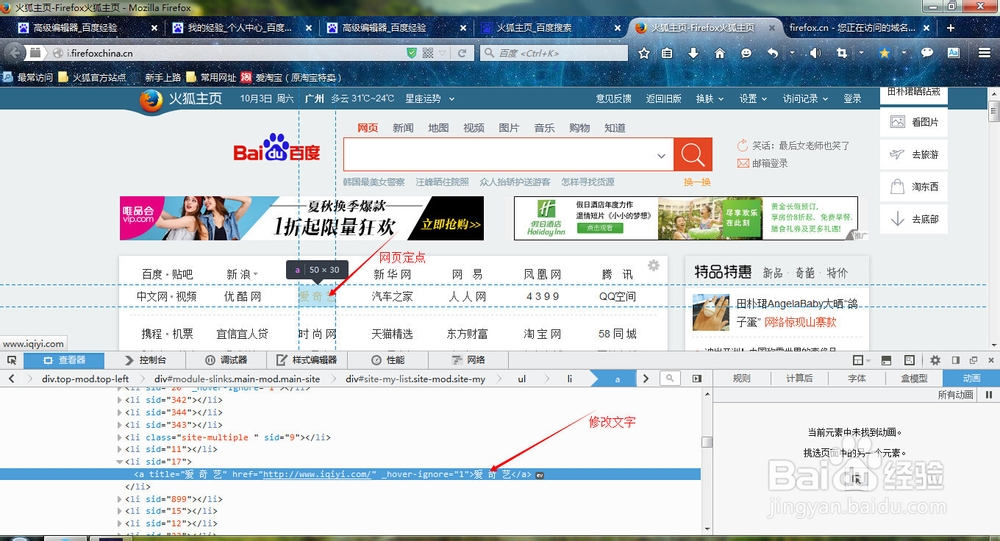Click the undo closed tab arrow icon
This screenshot has width=1000, height=541.
772,53
